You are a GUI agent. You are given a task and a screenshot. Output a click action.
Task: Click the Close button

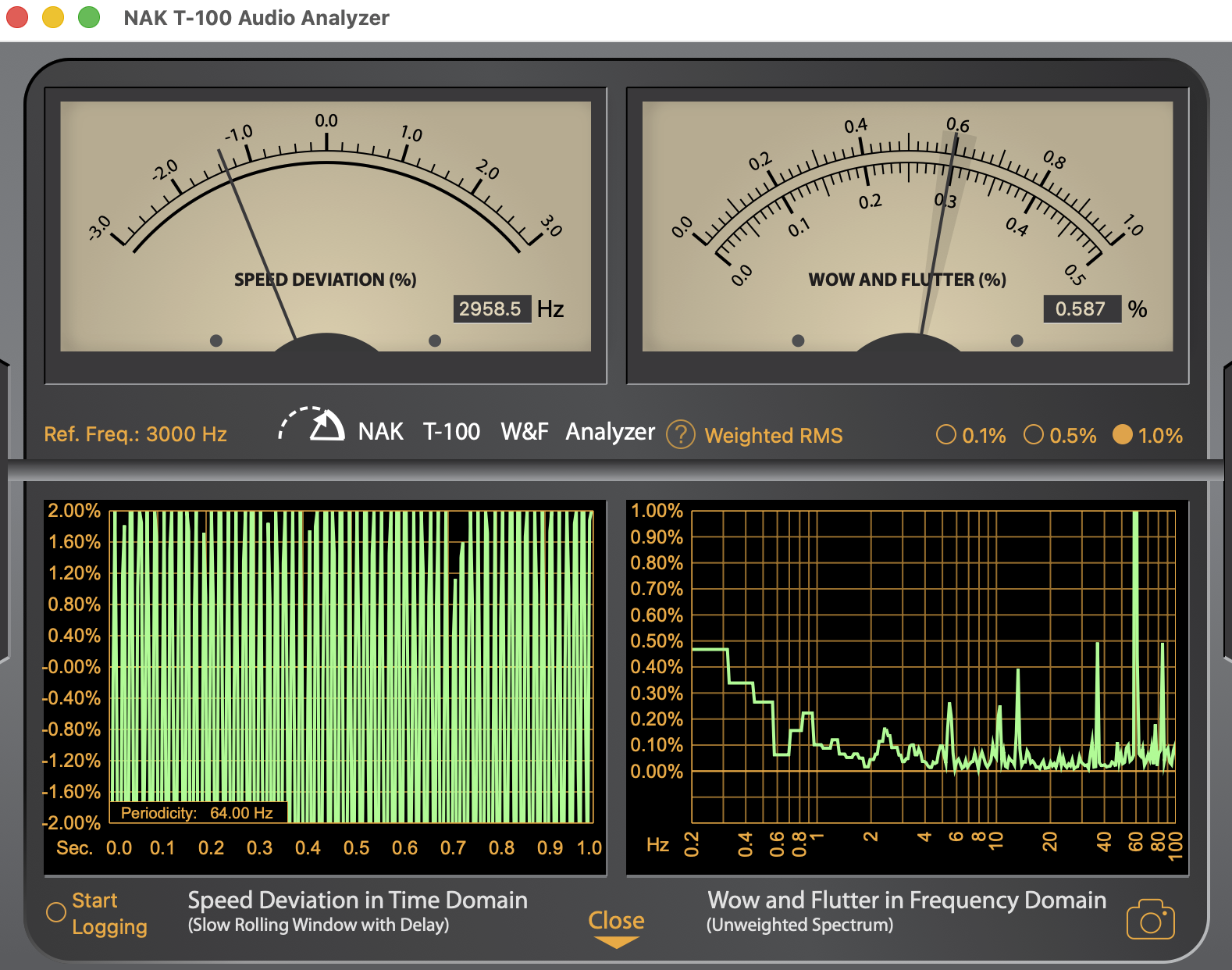pyautogui.click(x=616, y=920)
